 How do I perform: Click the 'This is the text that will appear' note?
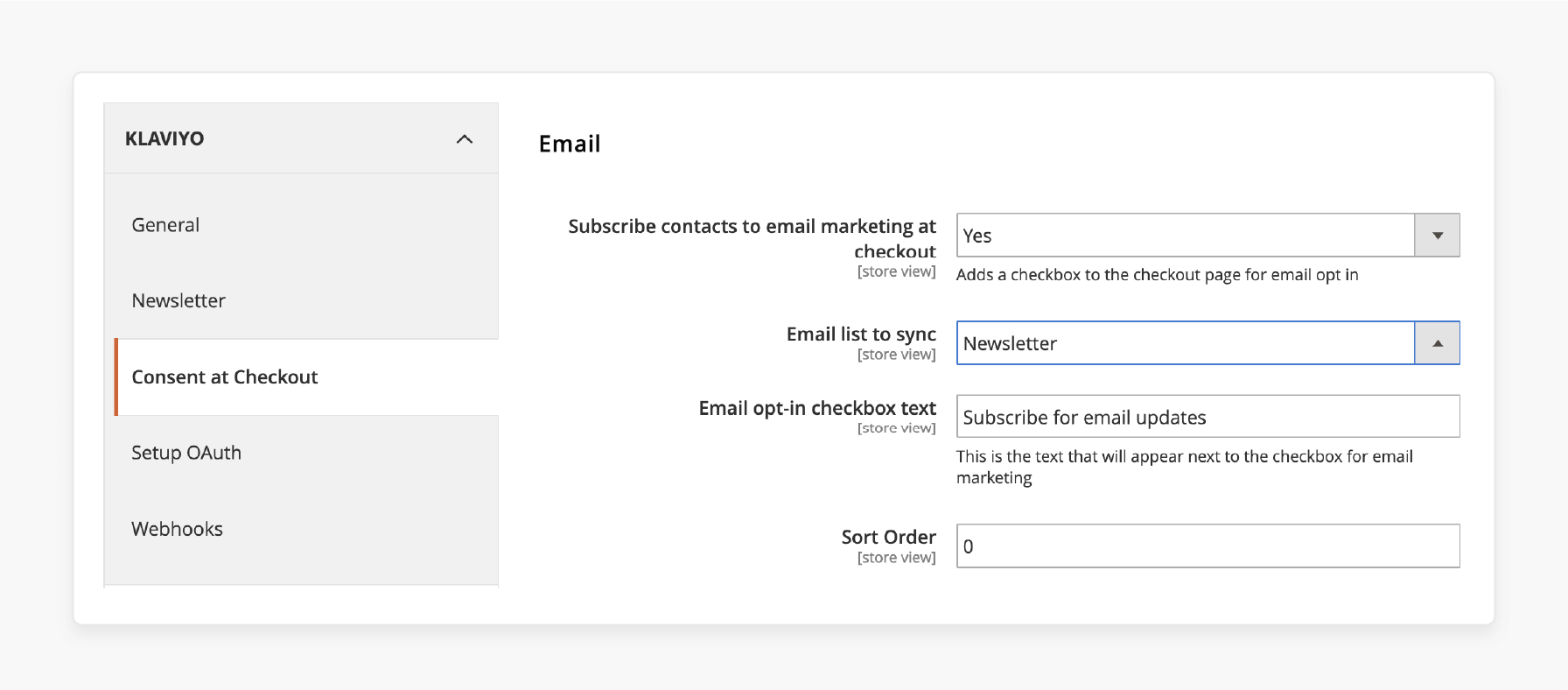(x=1184, y=467)
